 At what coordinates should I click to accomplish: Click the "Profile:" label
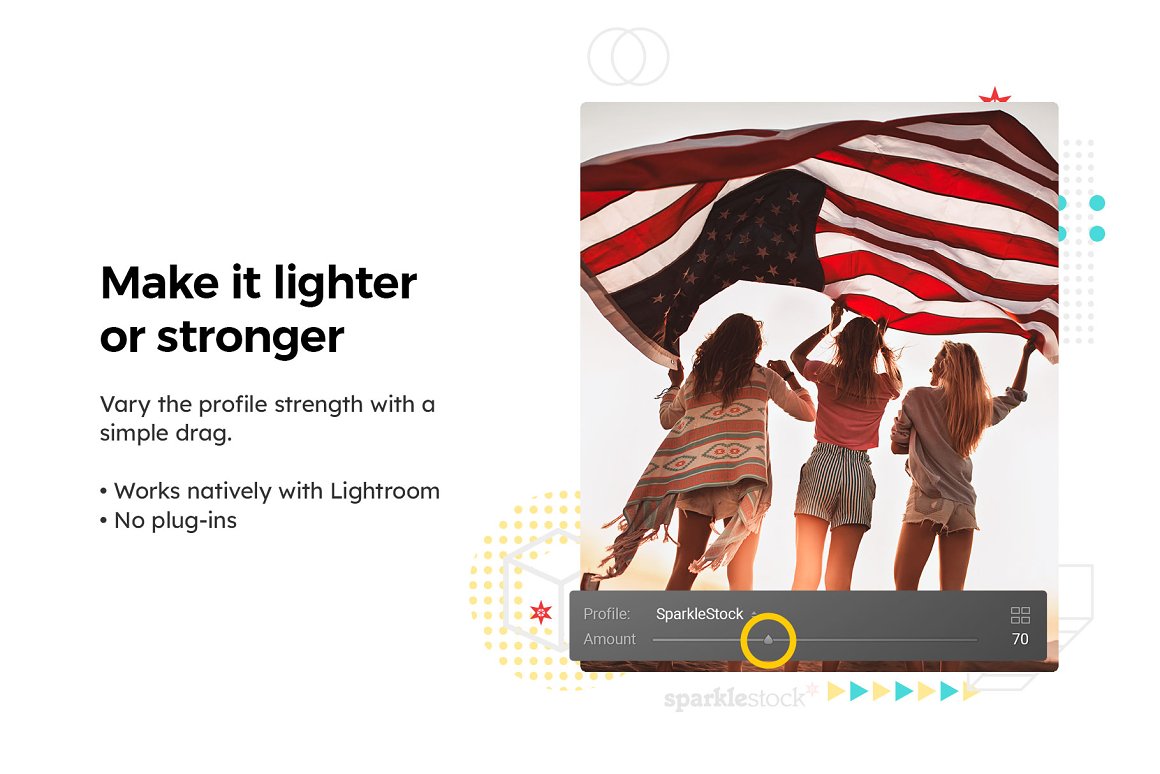607,614
